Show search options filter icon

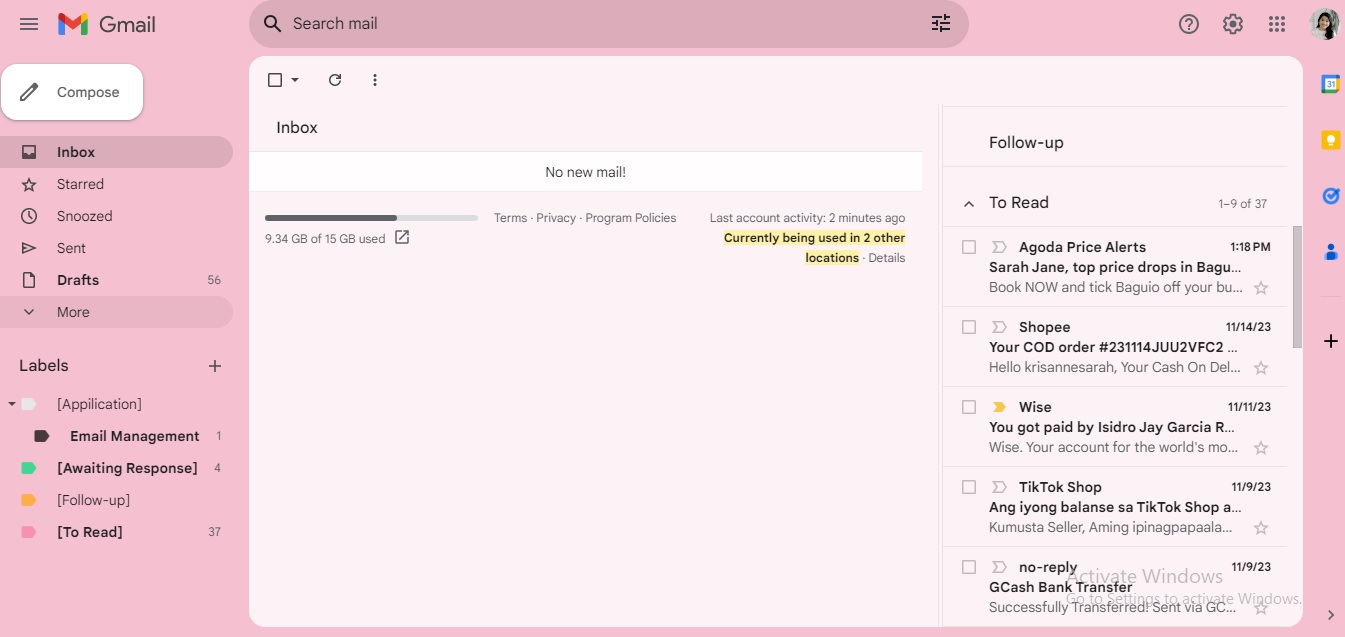941,24
